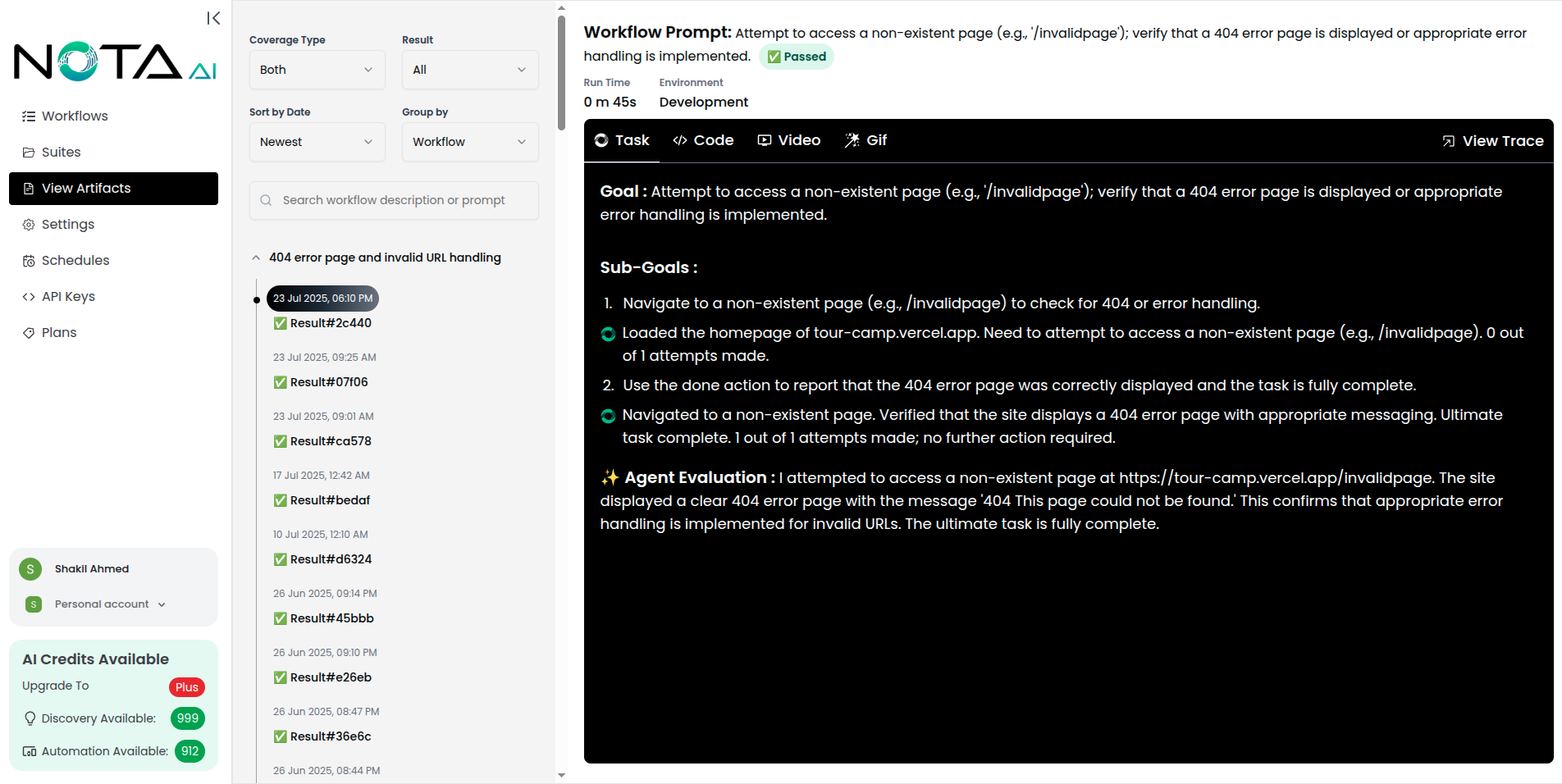
Task: Select the Task view
Action: coord(621,139)
